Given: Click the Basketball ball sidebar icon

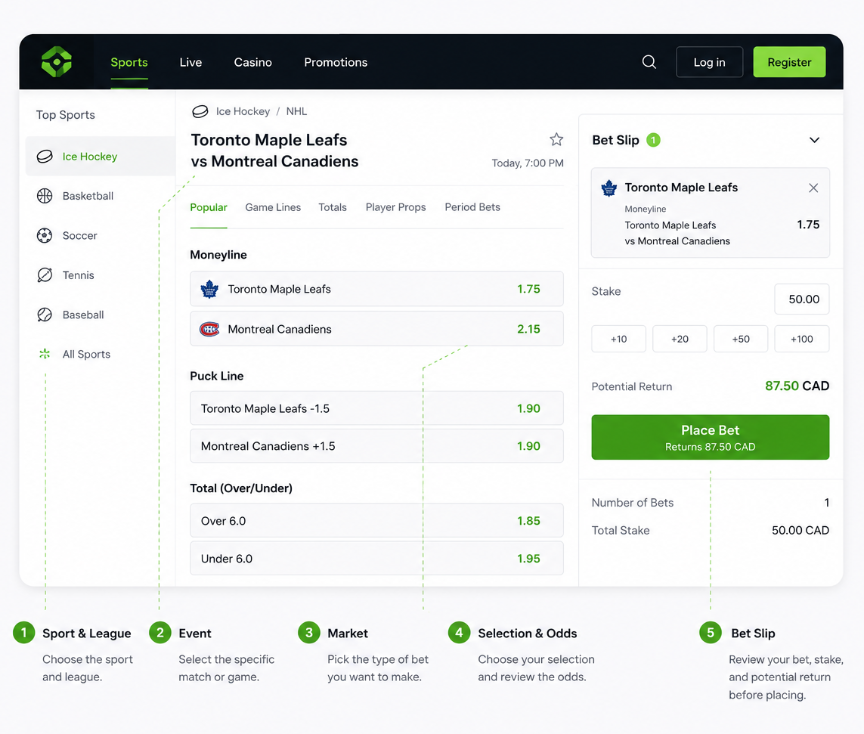Looking at the screenshot, I should 45,196.
